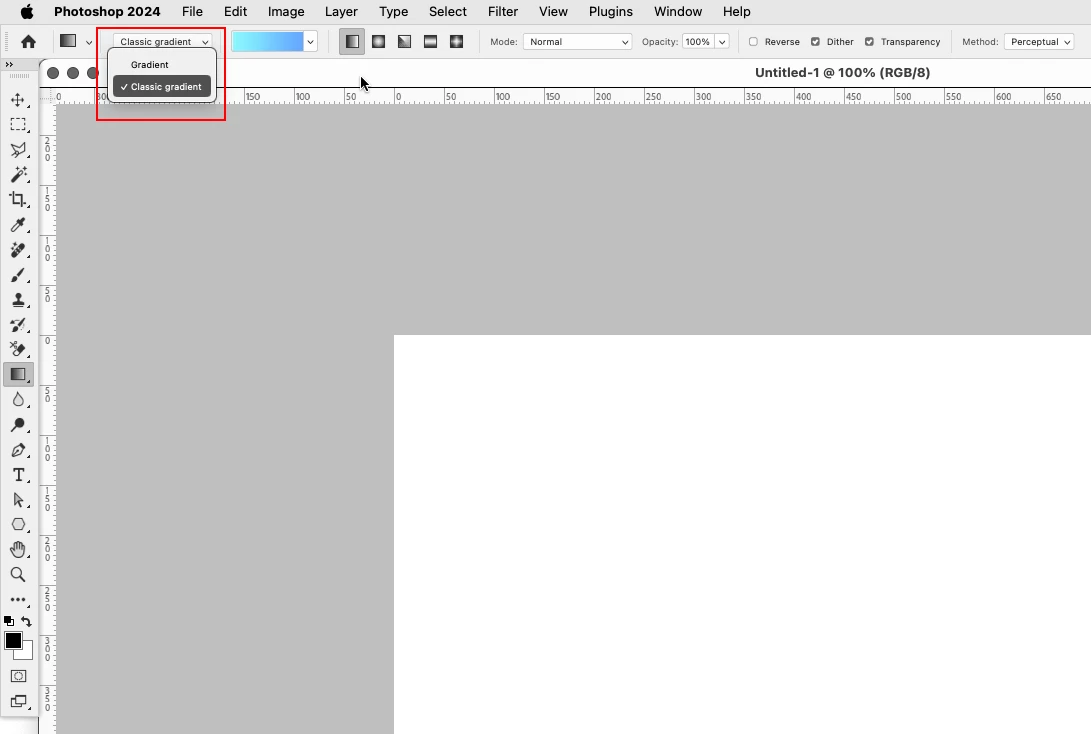Click the Opacity 100% input field
Image resolution: width=1091 pixels, height=734 pixels.
click(698, 42)
